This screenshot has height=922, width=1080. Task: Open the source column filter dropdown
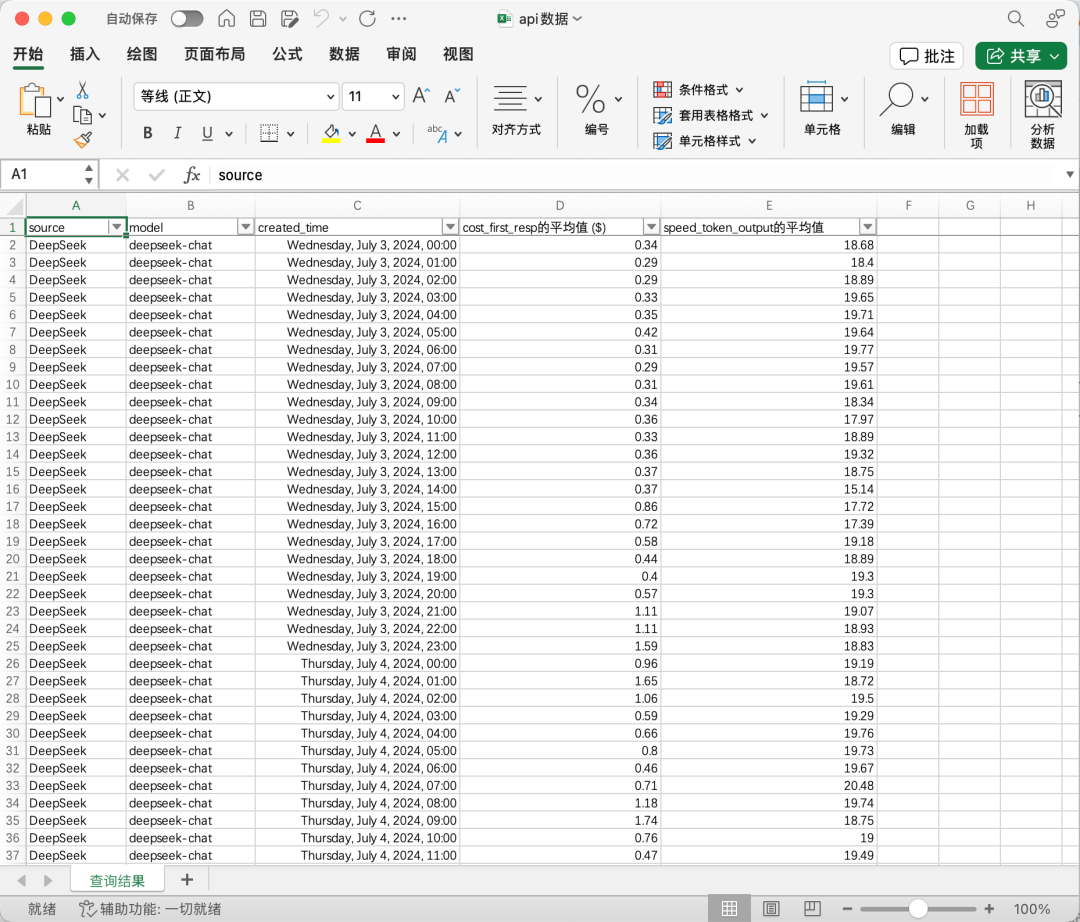pos(117,227)
